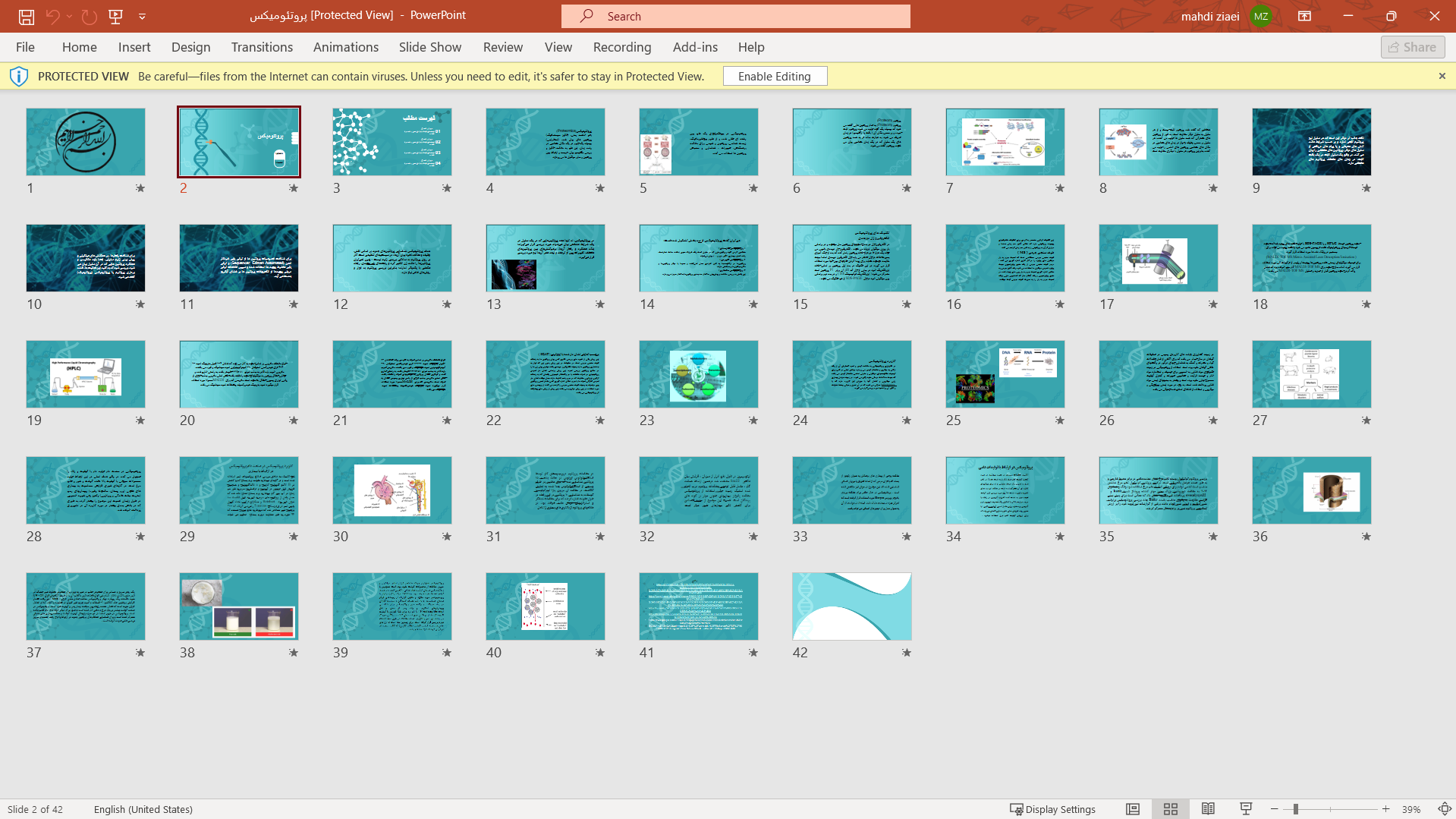Switch to Reading View icon

pyautogui.click(x=1208, y=809)
